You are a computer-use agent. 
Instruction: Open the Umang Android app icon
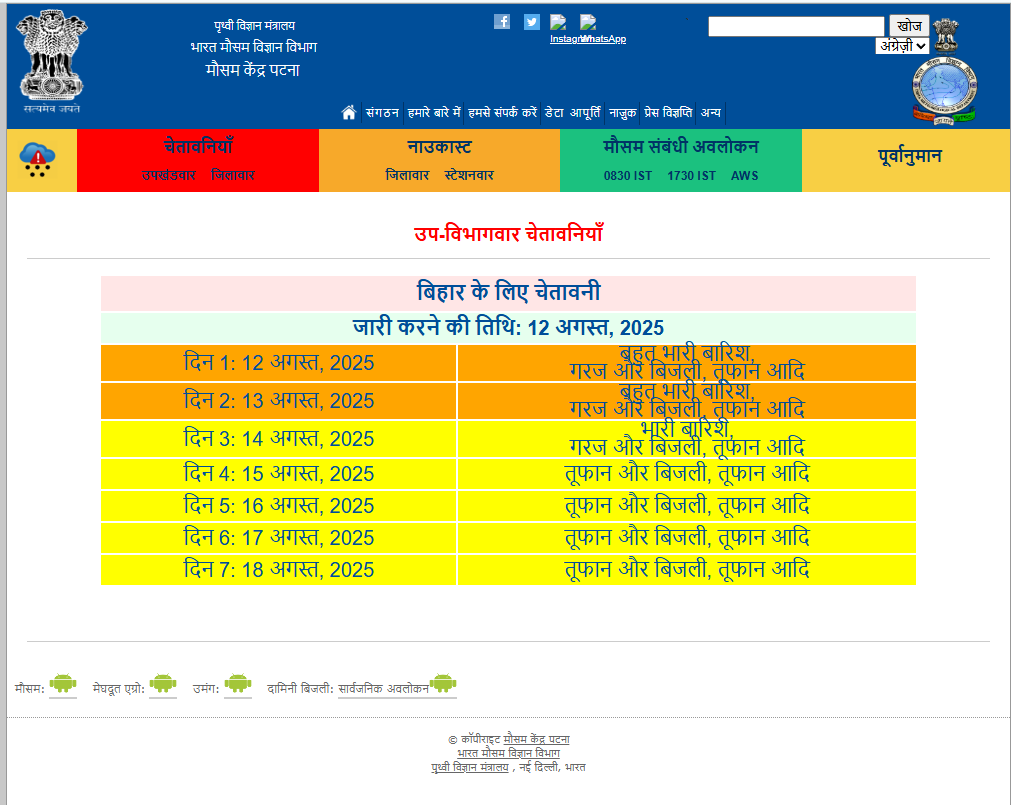[238, 685]
